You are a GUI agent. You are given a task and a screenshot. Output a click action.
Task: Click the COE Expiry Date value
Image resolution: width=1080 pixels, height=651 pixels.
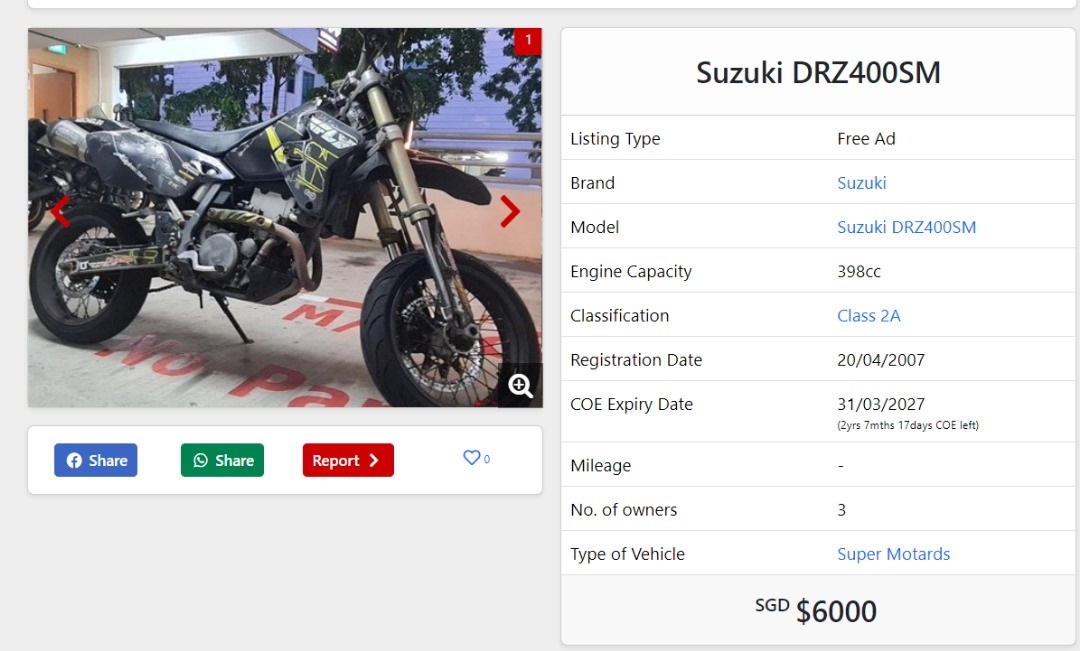881,404
